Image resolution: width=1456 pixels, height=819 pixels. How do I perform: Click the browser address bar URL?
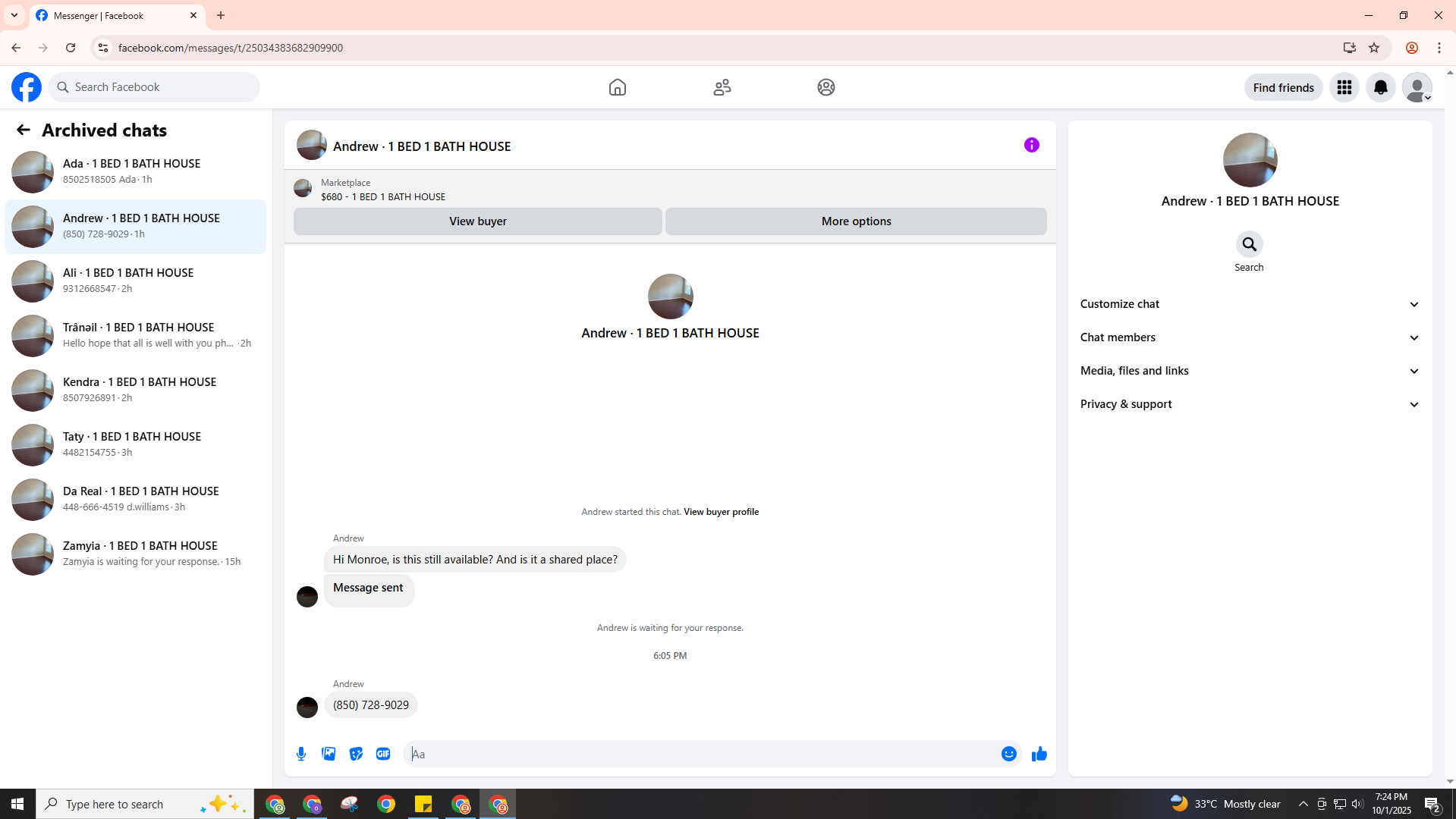pos(231,48)
